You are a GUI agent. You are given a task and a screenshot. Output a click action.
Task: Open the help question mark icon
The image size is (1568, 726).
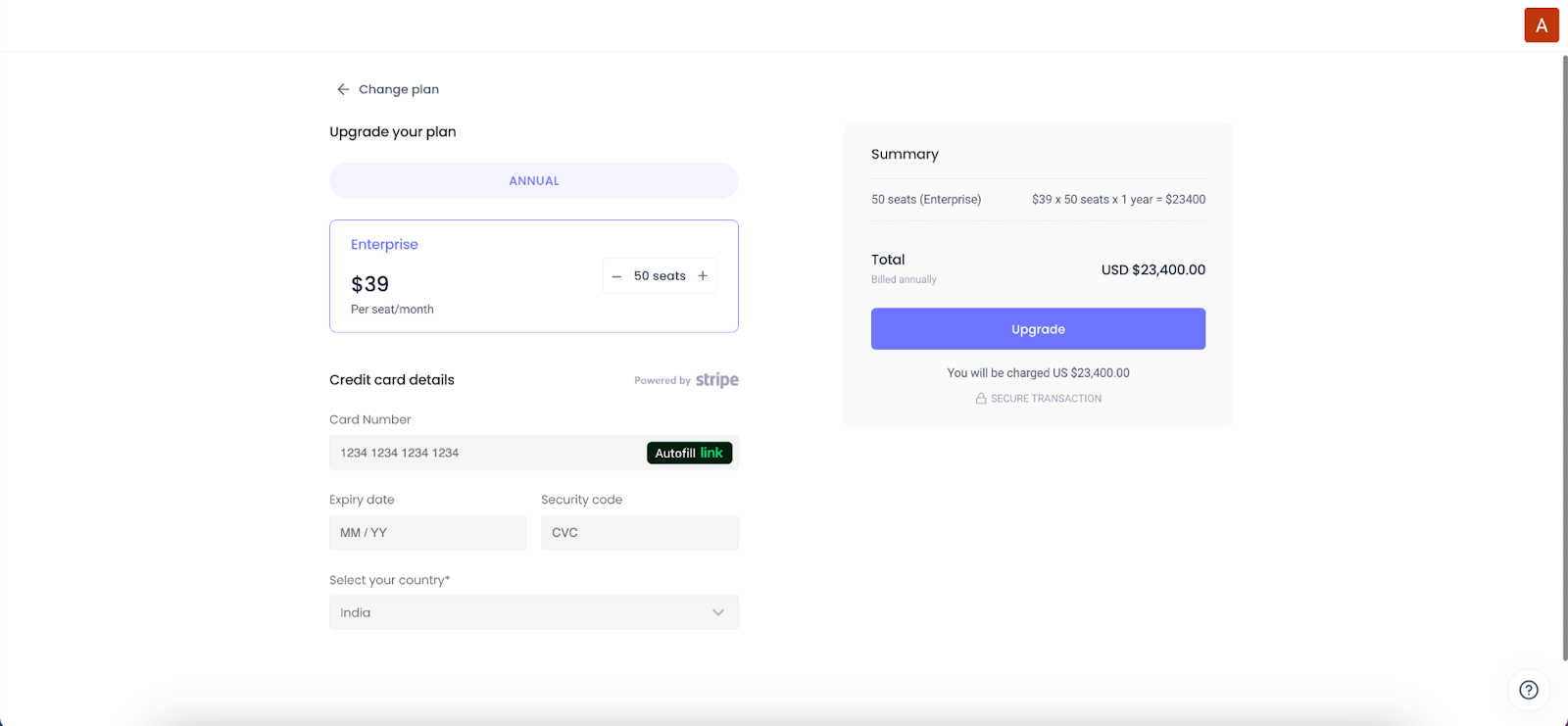(x=1528, y=690)
